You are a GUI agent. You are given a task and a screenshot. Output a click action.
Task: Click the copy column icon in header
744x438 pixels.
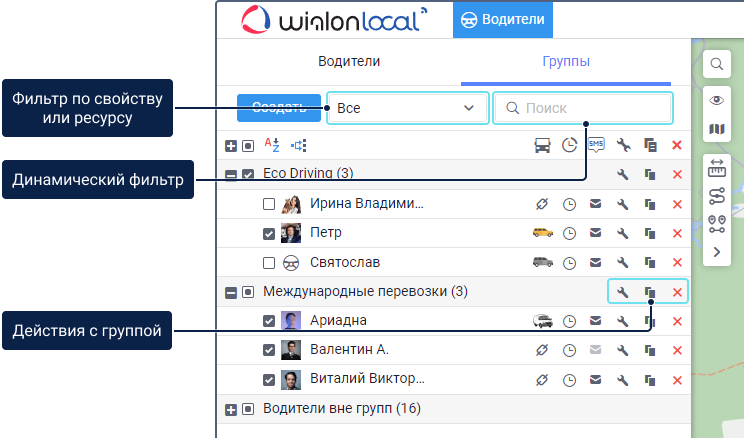click(x=650, y=145)
